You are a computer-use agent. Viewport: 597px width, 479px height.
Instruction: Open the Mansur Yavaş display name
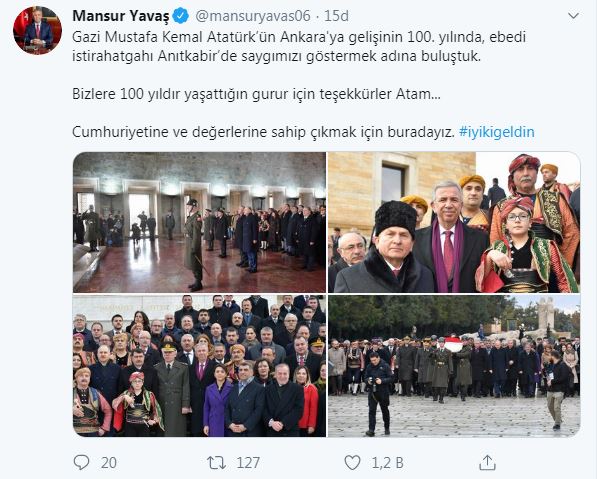(121, 16)
